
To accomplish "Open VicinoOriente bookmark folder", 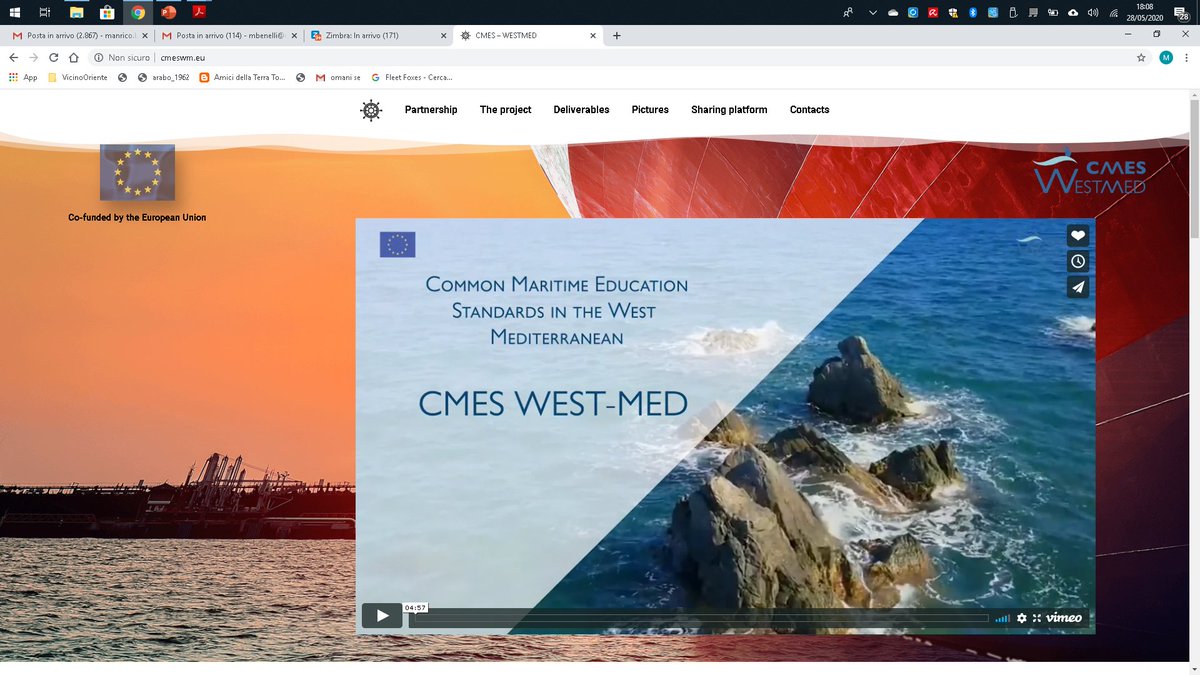I will coord(78,77).
